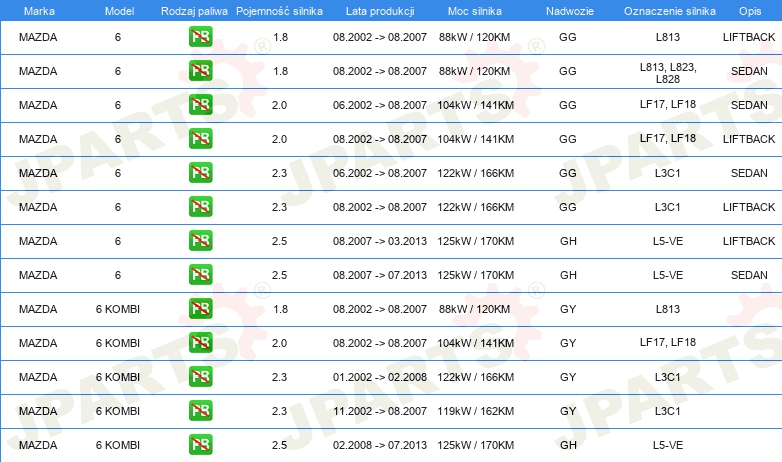Image resolution: width=782 pixels, height=462 pixels.
Task: Select 'SEDAN' in the 2.5 L5-VE row
Action: [x=749, y=275]
